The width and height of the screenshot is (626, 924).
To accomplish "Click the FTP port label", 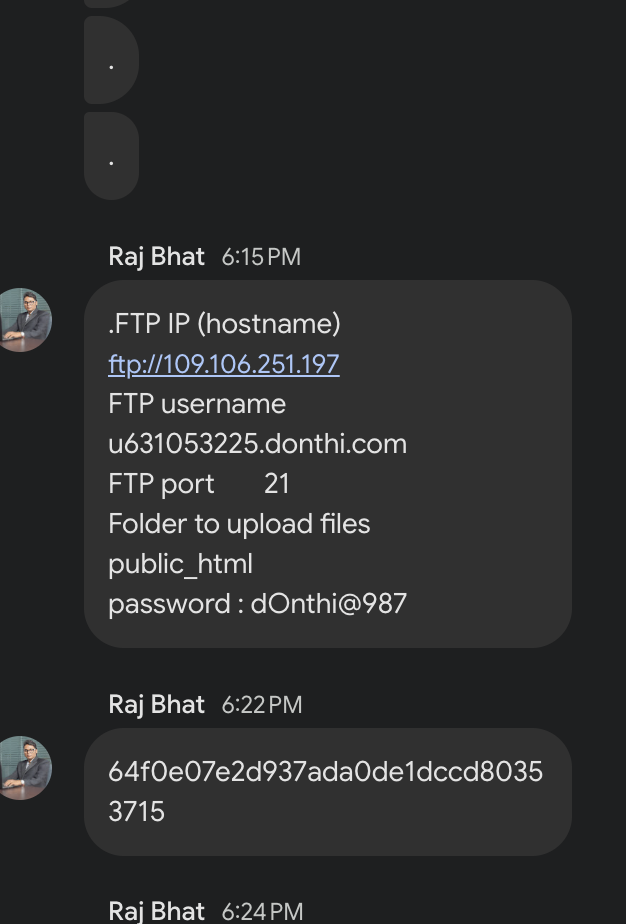I will [x=161, y=484].
